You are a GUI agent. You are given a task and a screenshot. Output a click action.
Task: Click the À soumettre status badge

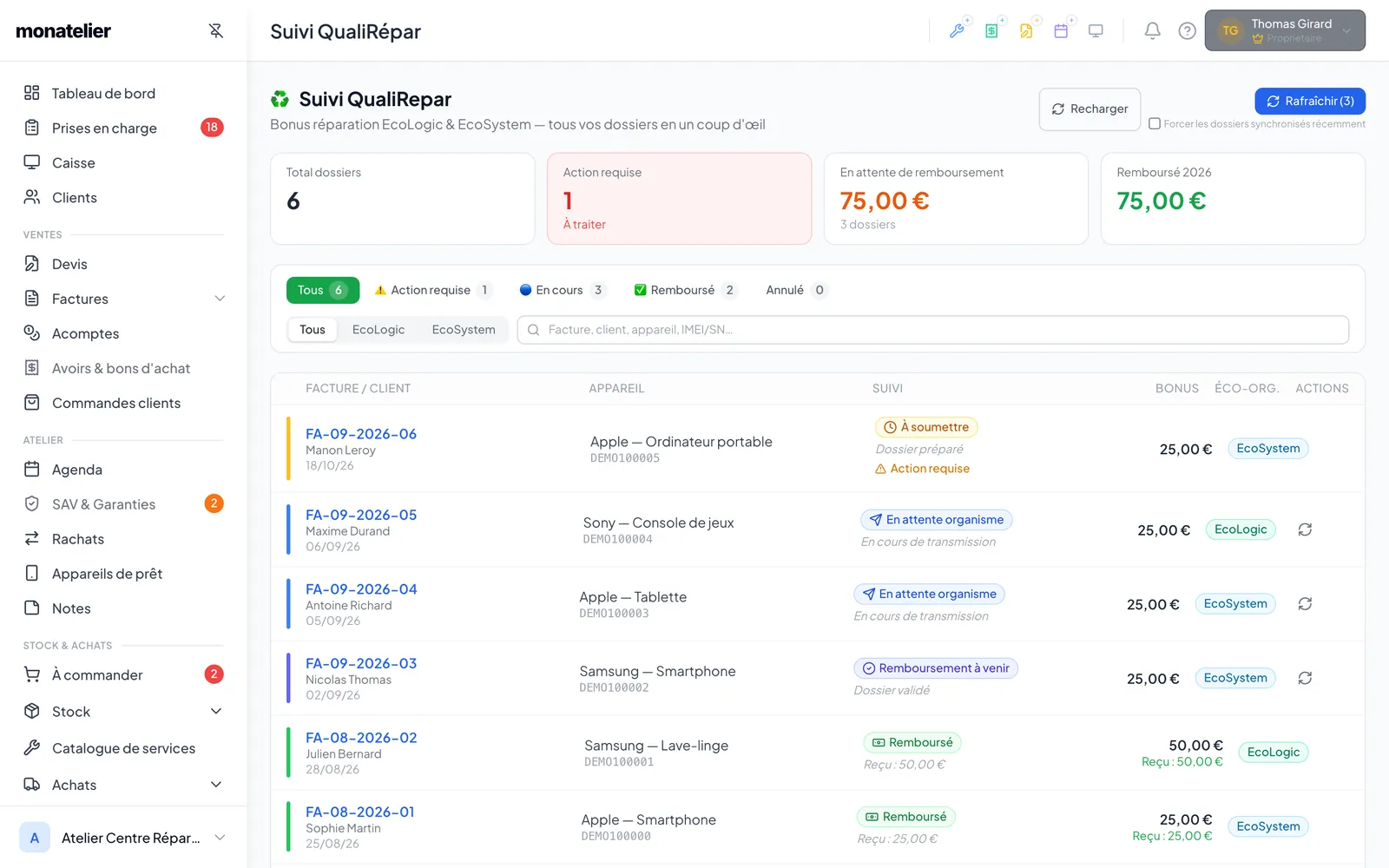pos(926,427)
